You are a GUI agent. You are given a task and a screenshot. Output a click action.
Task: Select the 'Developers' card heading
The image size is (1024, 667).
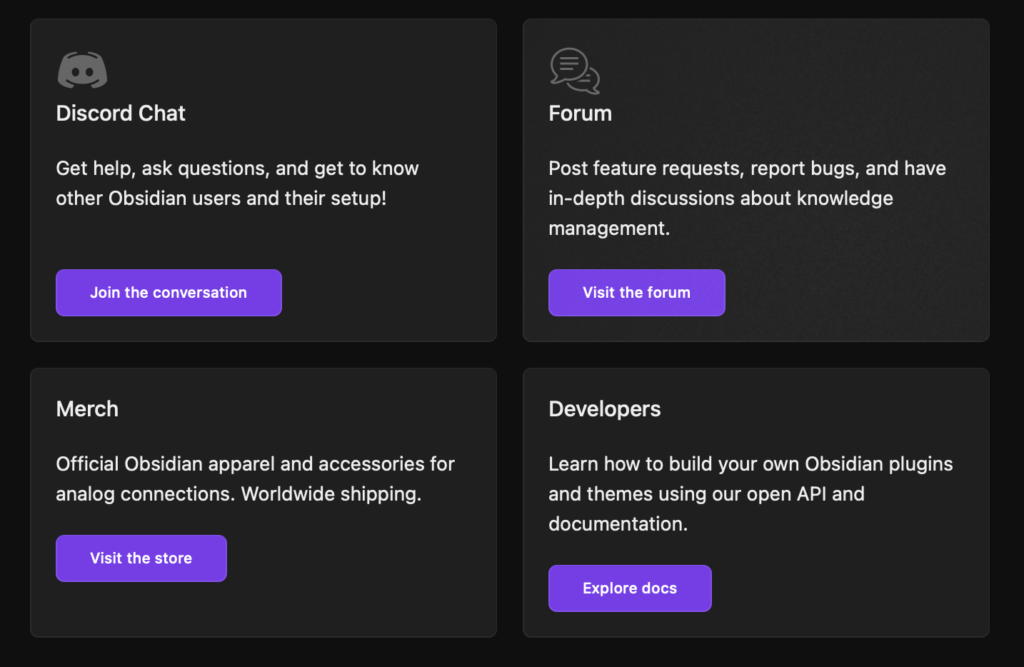(x=604, y=409)
